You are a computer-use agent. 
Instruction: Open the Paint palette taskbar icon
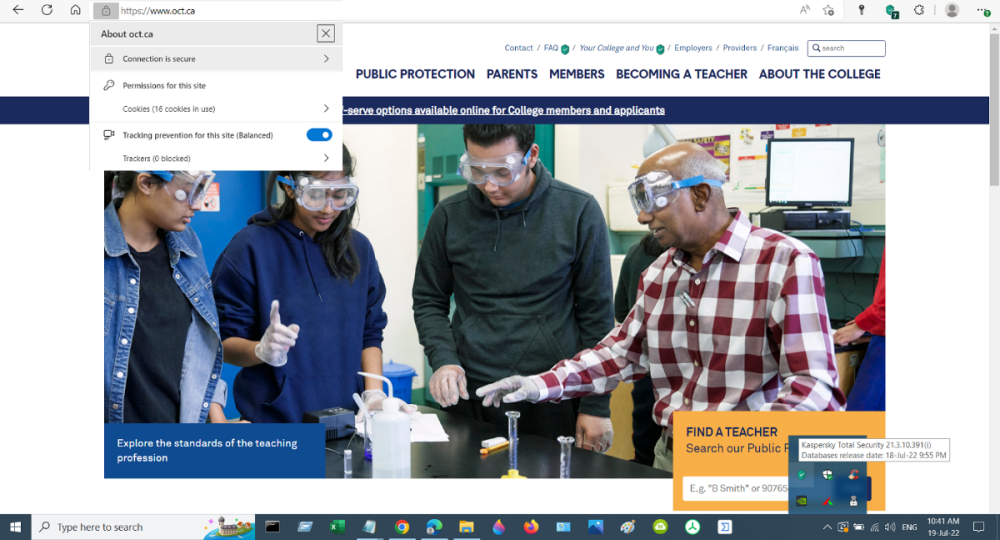click(x=628, y=527)
